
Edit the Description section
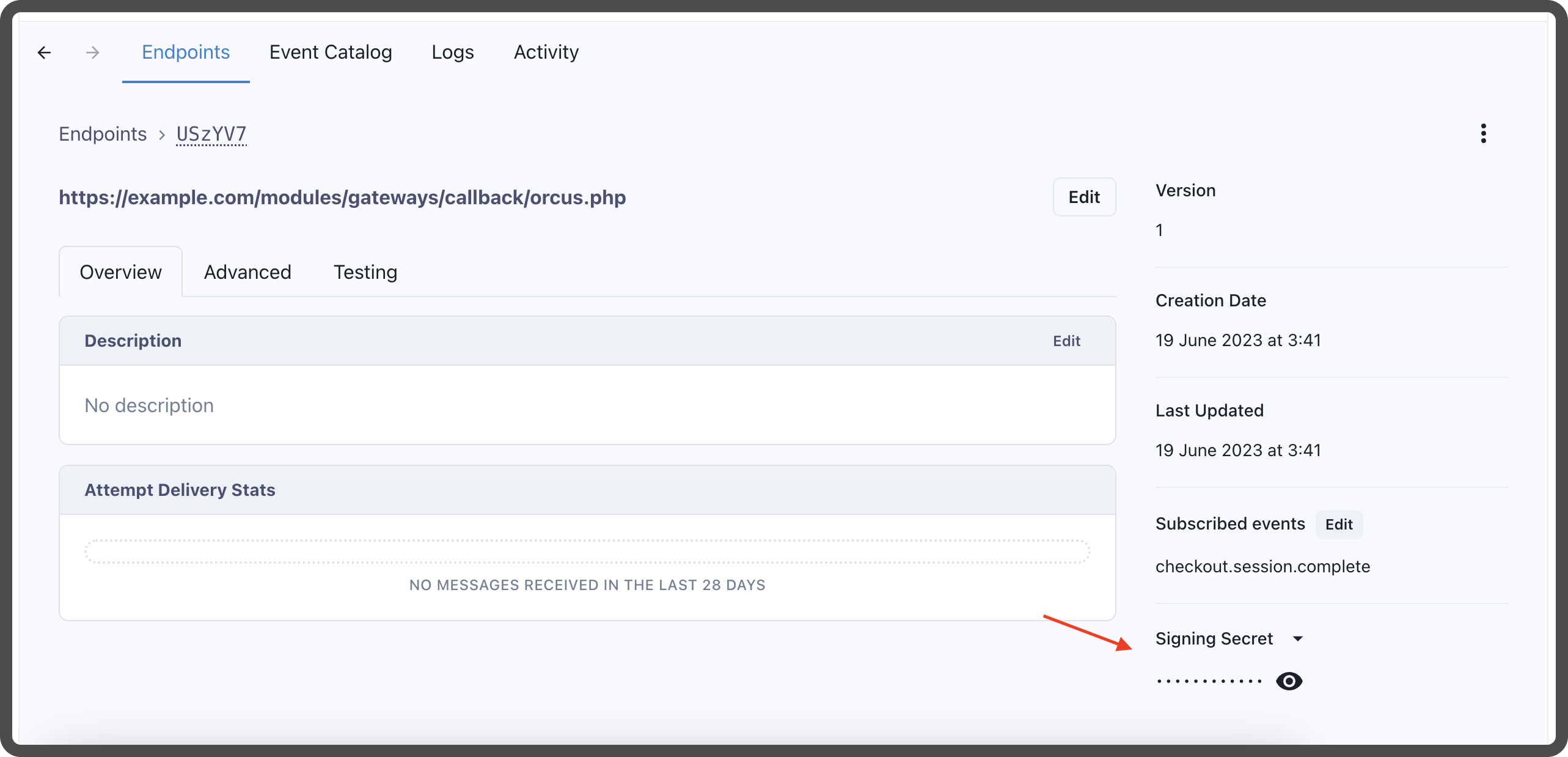[x=1066, y=341]
